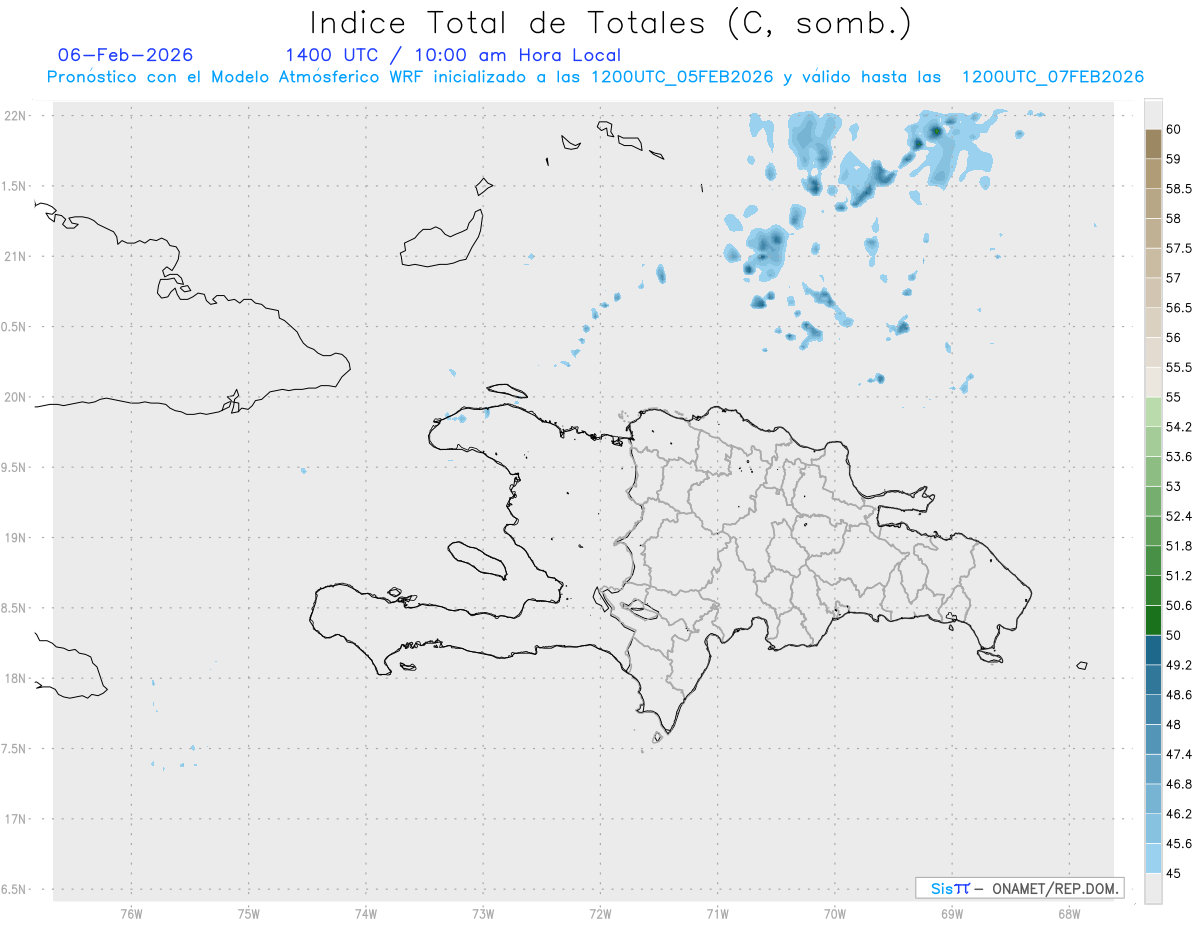This screenshot has width=1200, height=927.
Task: Pick the light blue colorbar segment between 45 and 45.6
Action: coord(1153,858)
